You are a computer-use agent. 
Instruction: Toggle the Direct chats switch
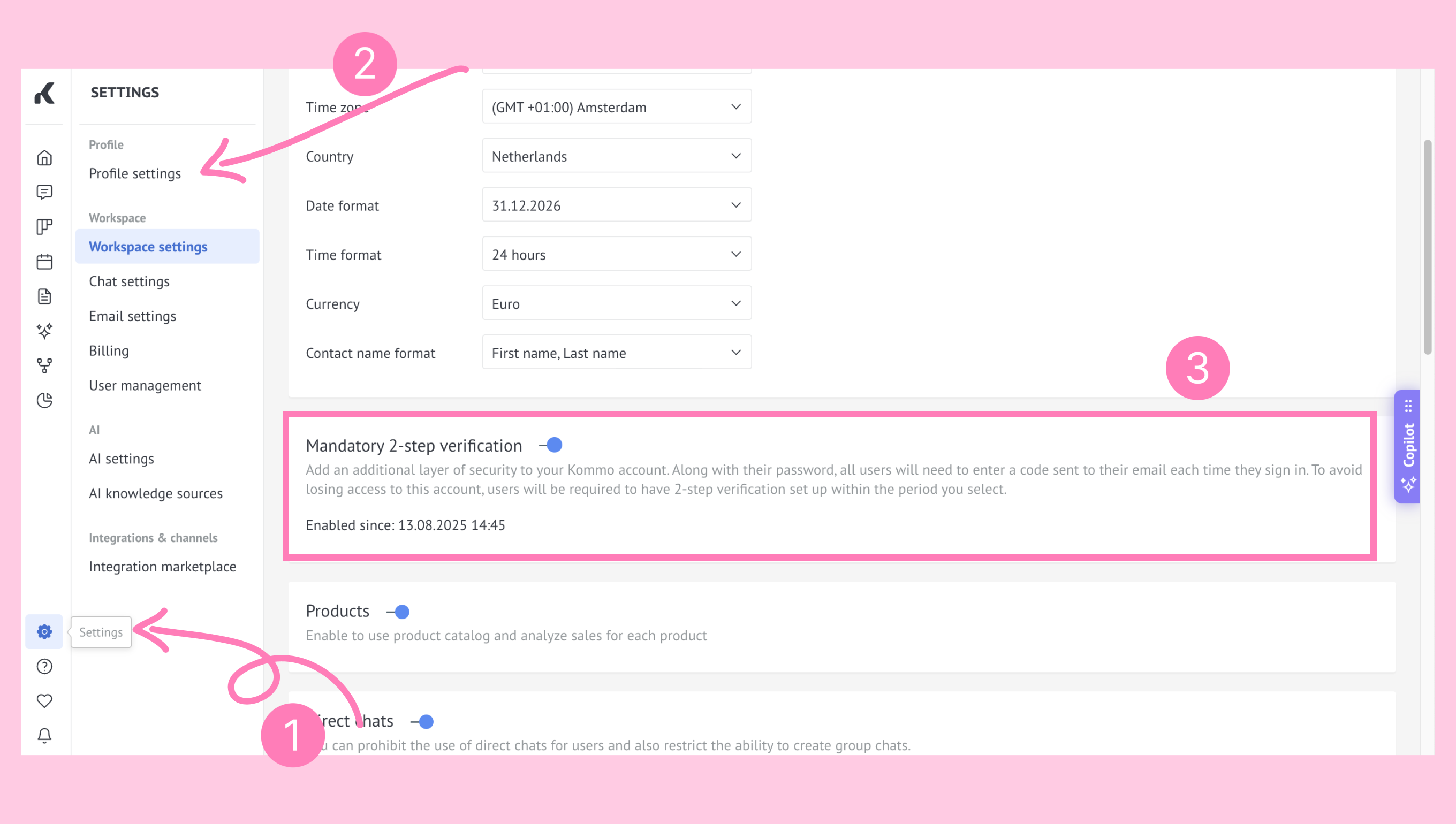point(422,722)
